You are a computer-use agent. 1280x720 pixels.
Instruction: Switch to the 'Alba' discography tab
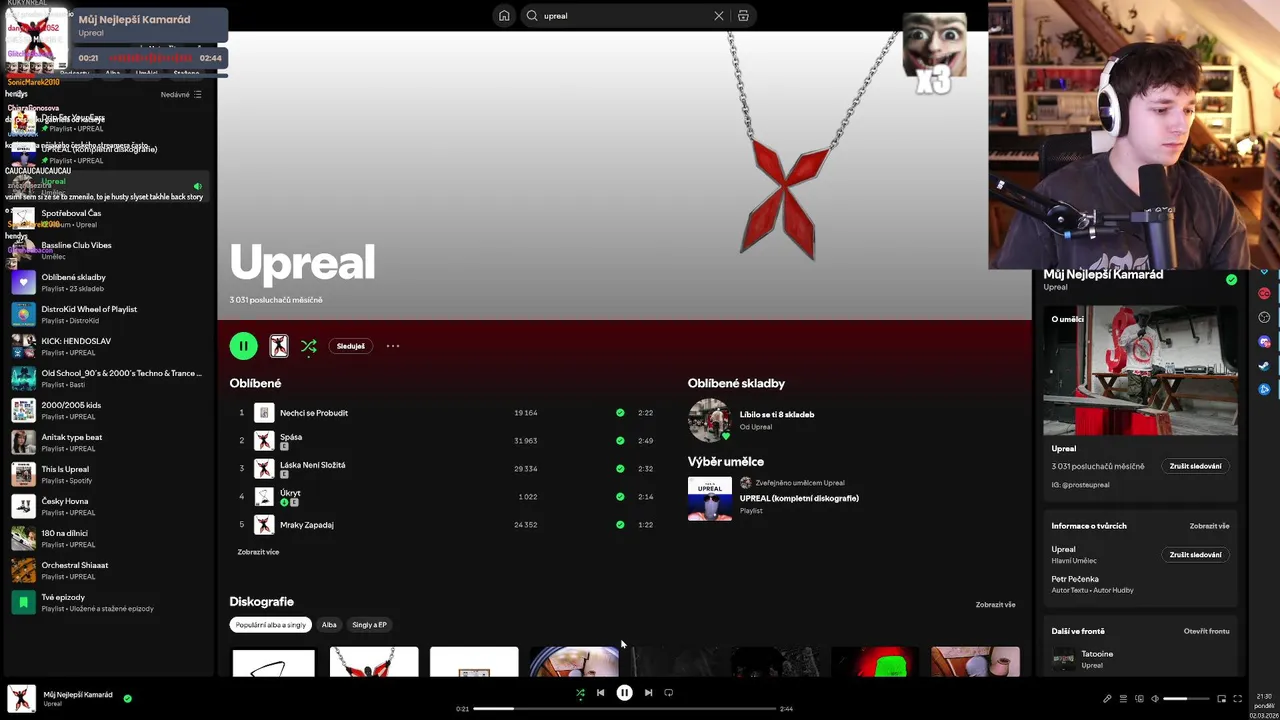(x=329, y=625)
